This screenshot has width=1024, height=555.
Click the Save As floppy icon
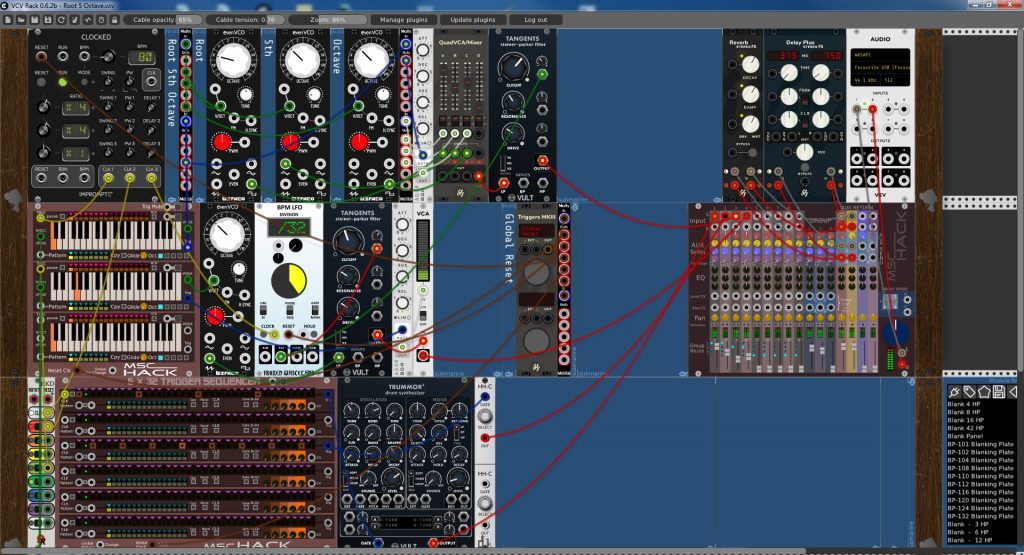[48, 20]
